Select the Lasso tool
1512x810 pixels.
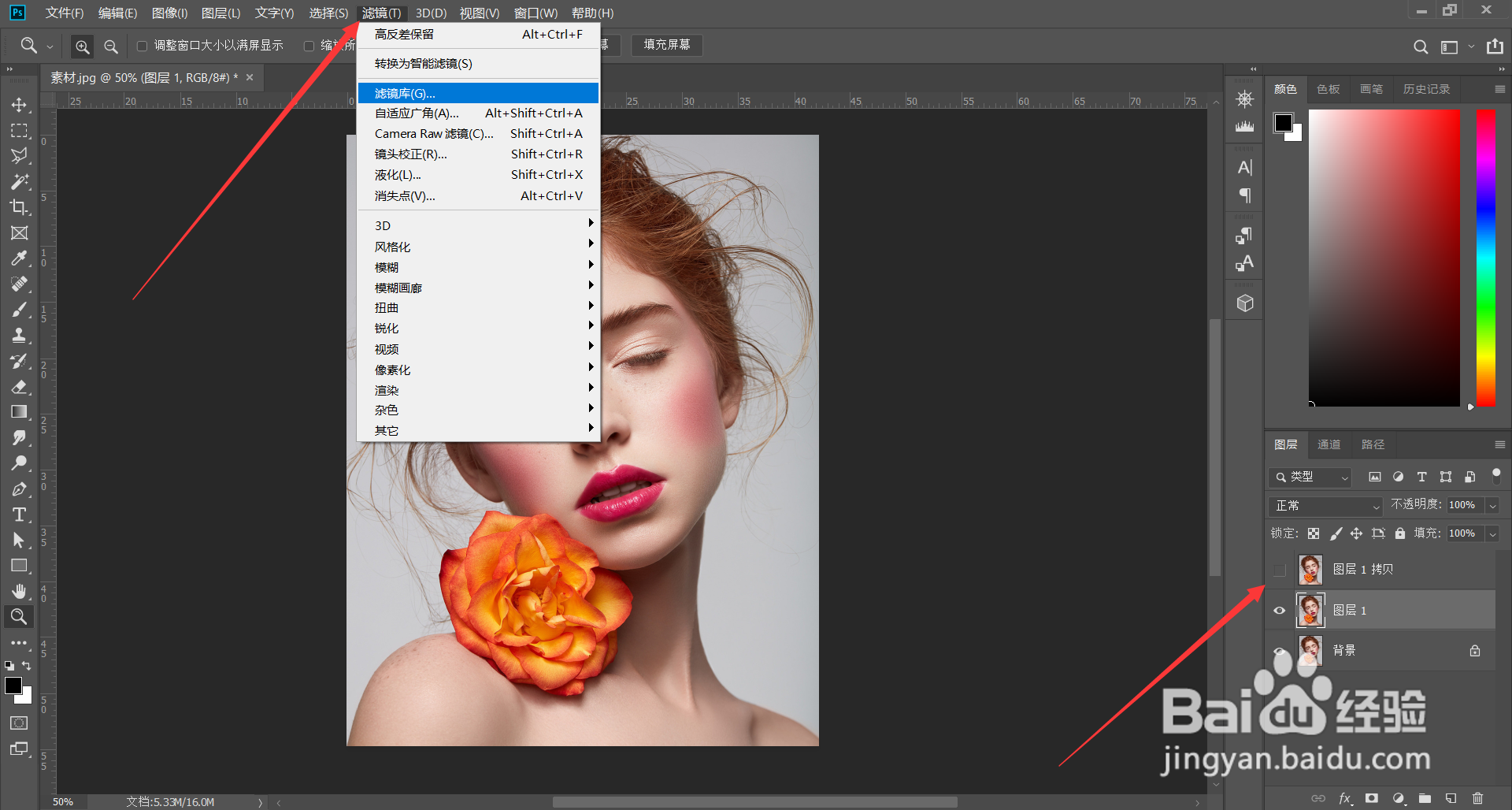click(x=19, y=156)
